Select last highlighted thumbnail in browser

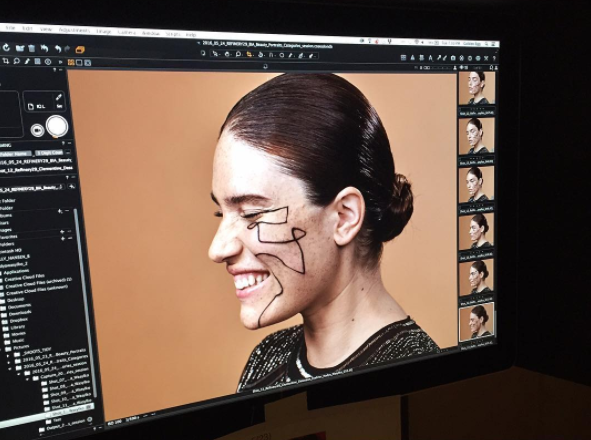click(x=476, y=321)
